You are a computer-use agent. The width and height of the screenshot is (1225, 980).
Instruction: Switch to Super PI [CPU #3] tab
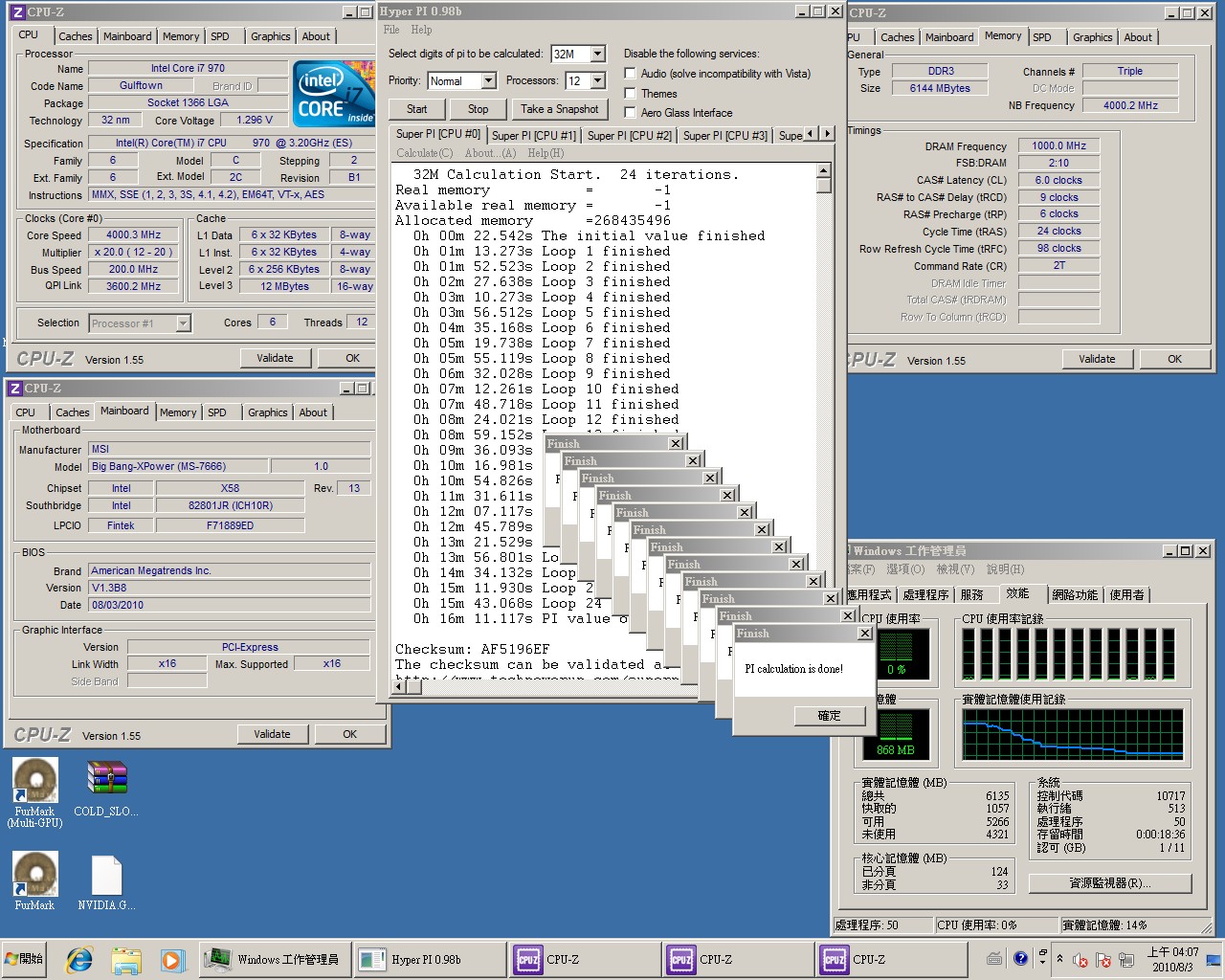[725, 136]
